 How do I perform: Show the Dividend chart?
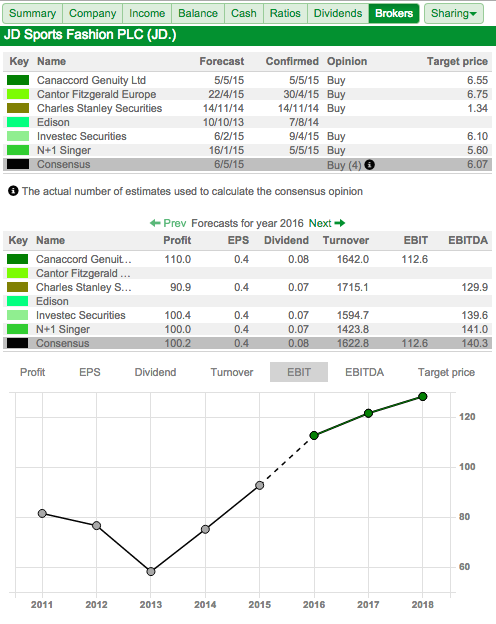tap(155, 372)
